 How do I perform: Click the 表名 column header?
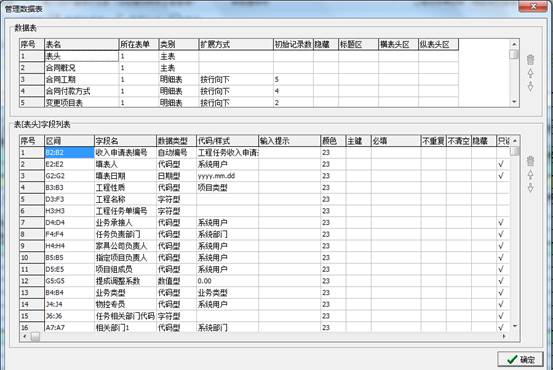[81, 44]
